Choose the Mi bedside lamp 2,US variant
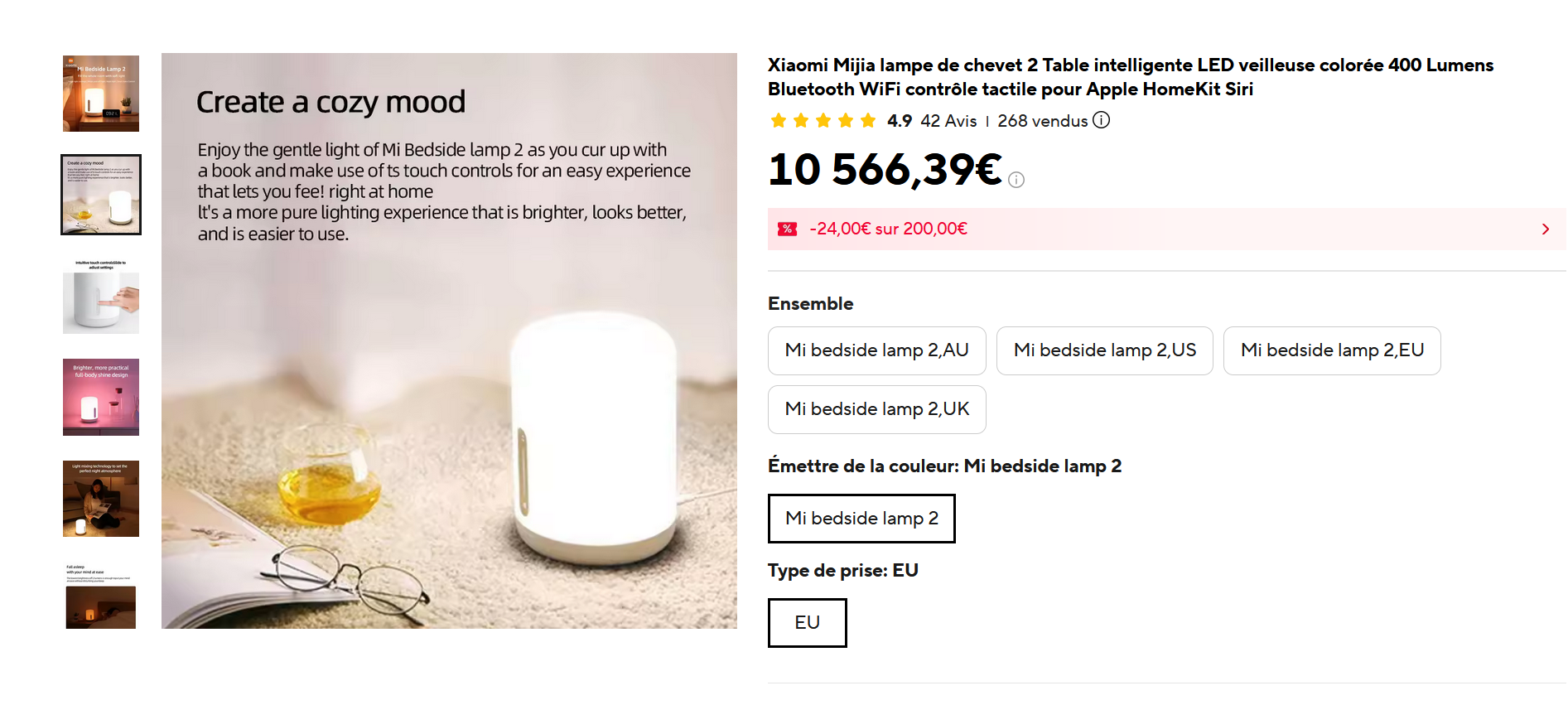This screenshot has width=1568, height=705. click(1104, 350)
